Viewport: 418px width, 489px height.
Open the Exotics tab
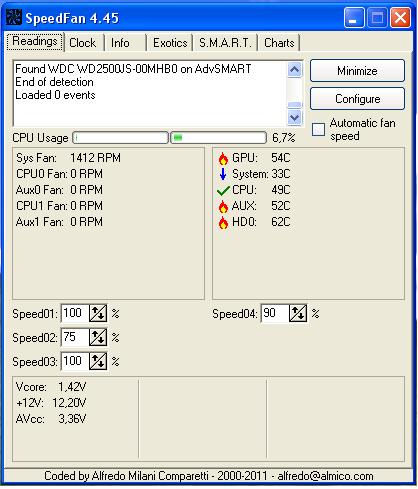[x=170, y=43]
